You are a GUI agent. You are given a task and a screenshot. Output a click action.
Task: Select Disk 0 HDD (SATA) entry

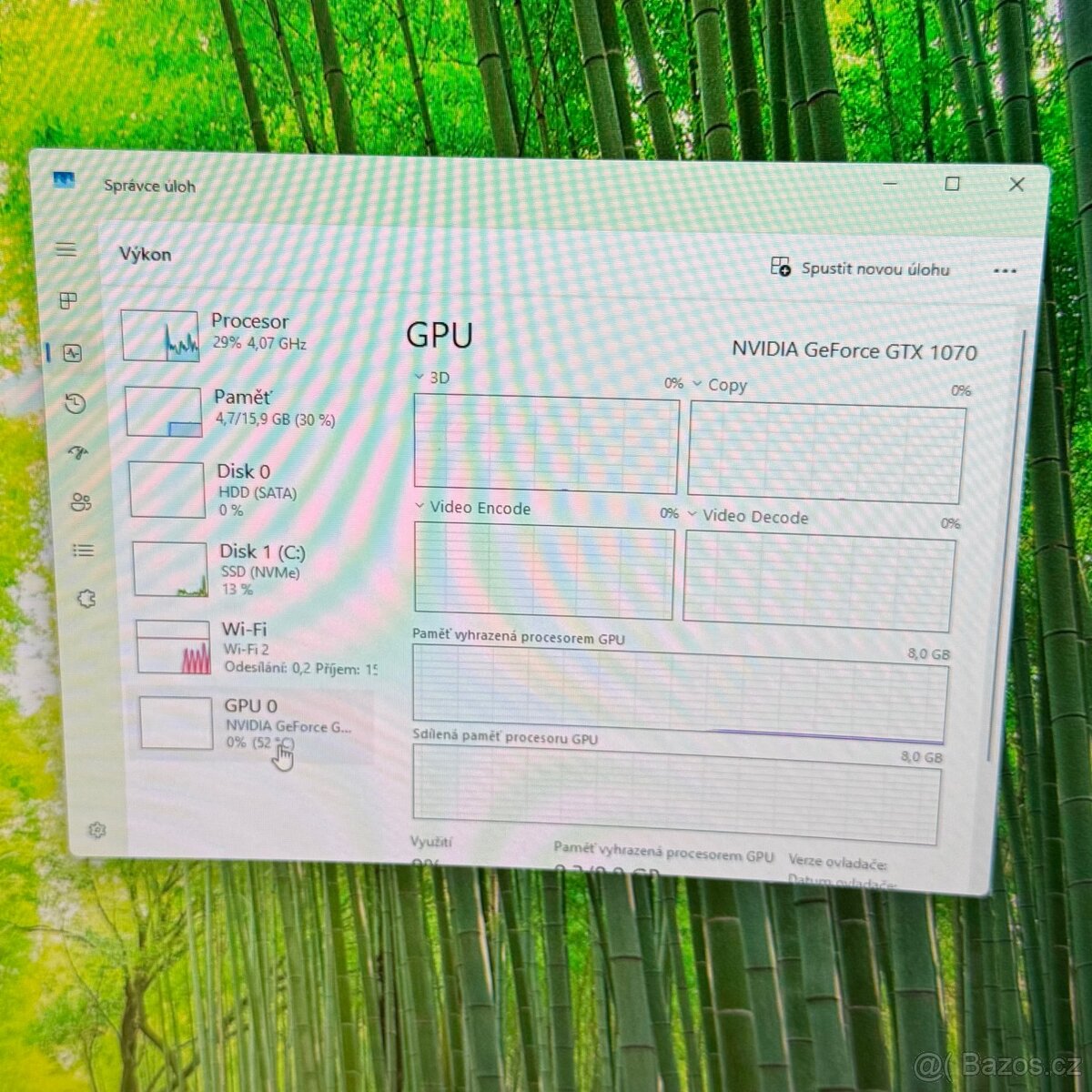(x=251, y=490)
